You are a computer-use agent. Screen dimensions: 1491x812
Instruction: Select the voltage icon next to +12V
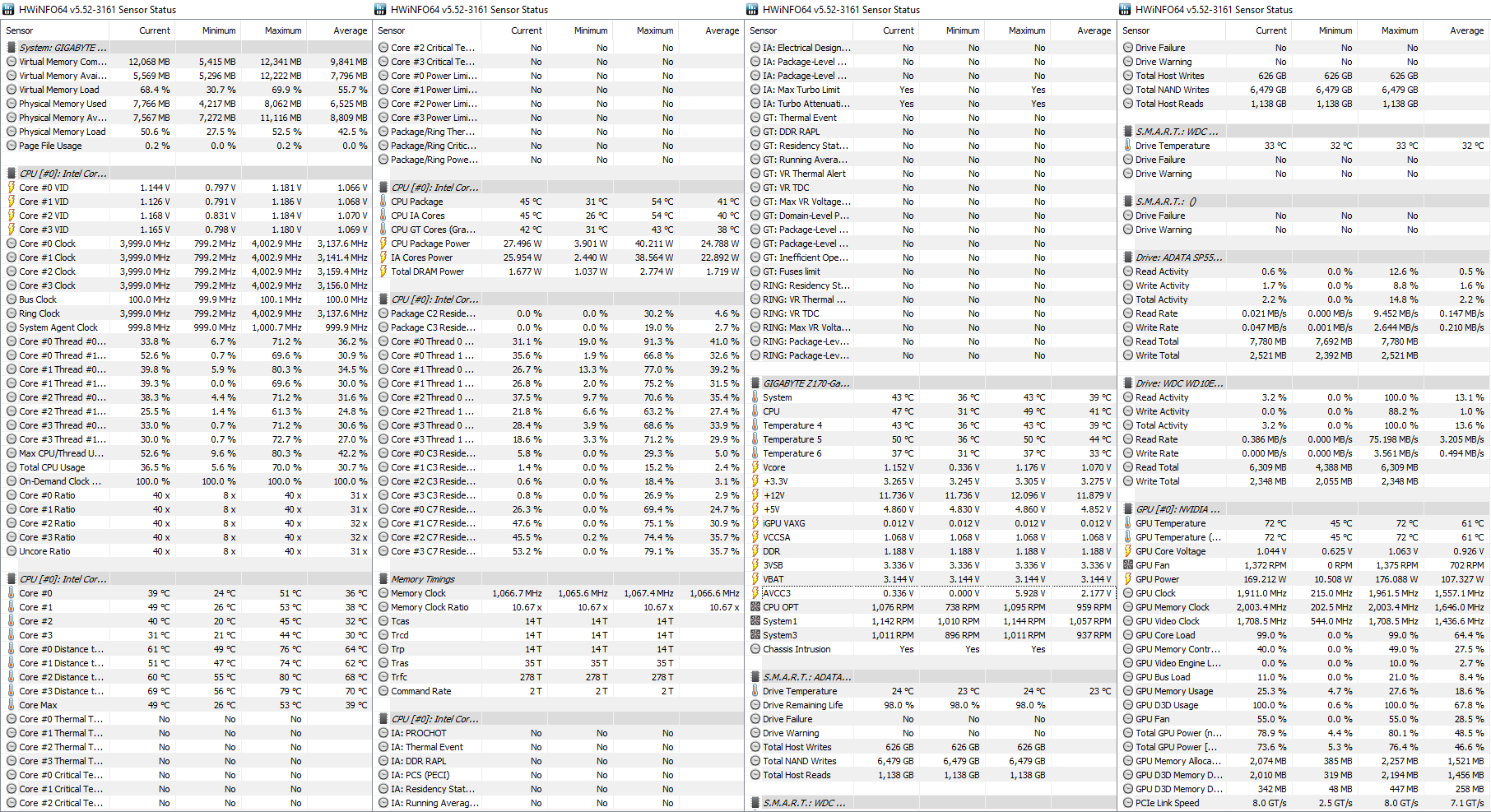(x=755, y=495)
